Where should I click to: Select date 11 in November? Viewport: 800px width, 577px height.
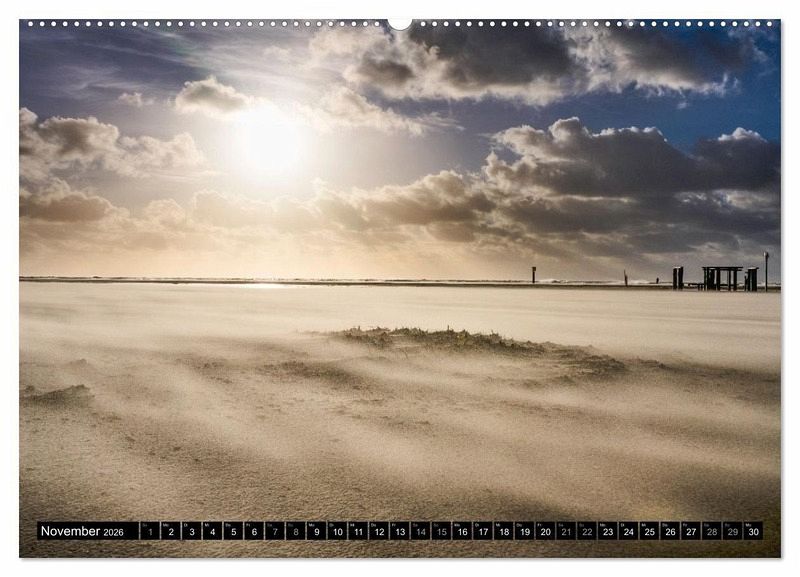(x=358, y=531)
